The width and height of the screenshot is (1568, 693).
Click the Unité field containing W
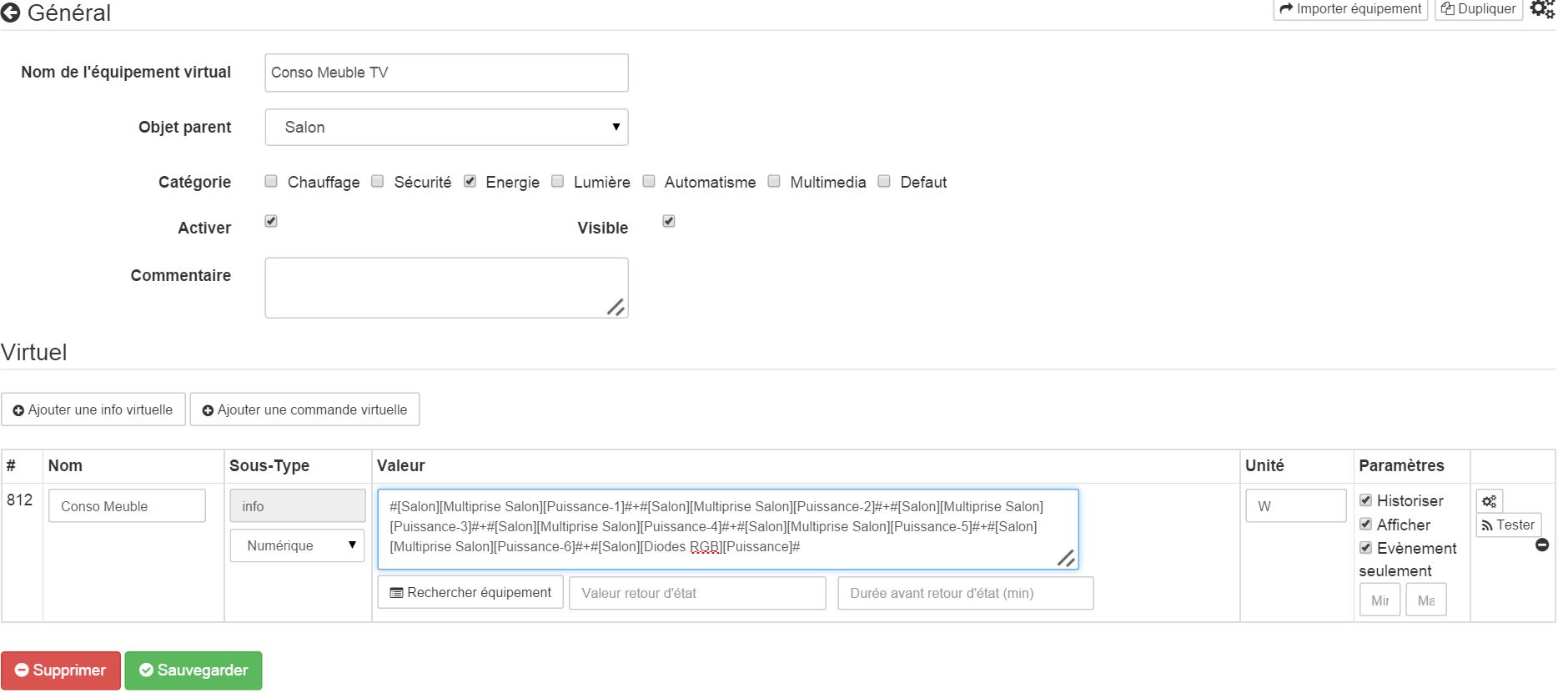1296,505
